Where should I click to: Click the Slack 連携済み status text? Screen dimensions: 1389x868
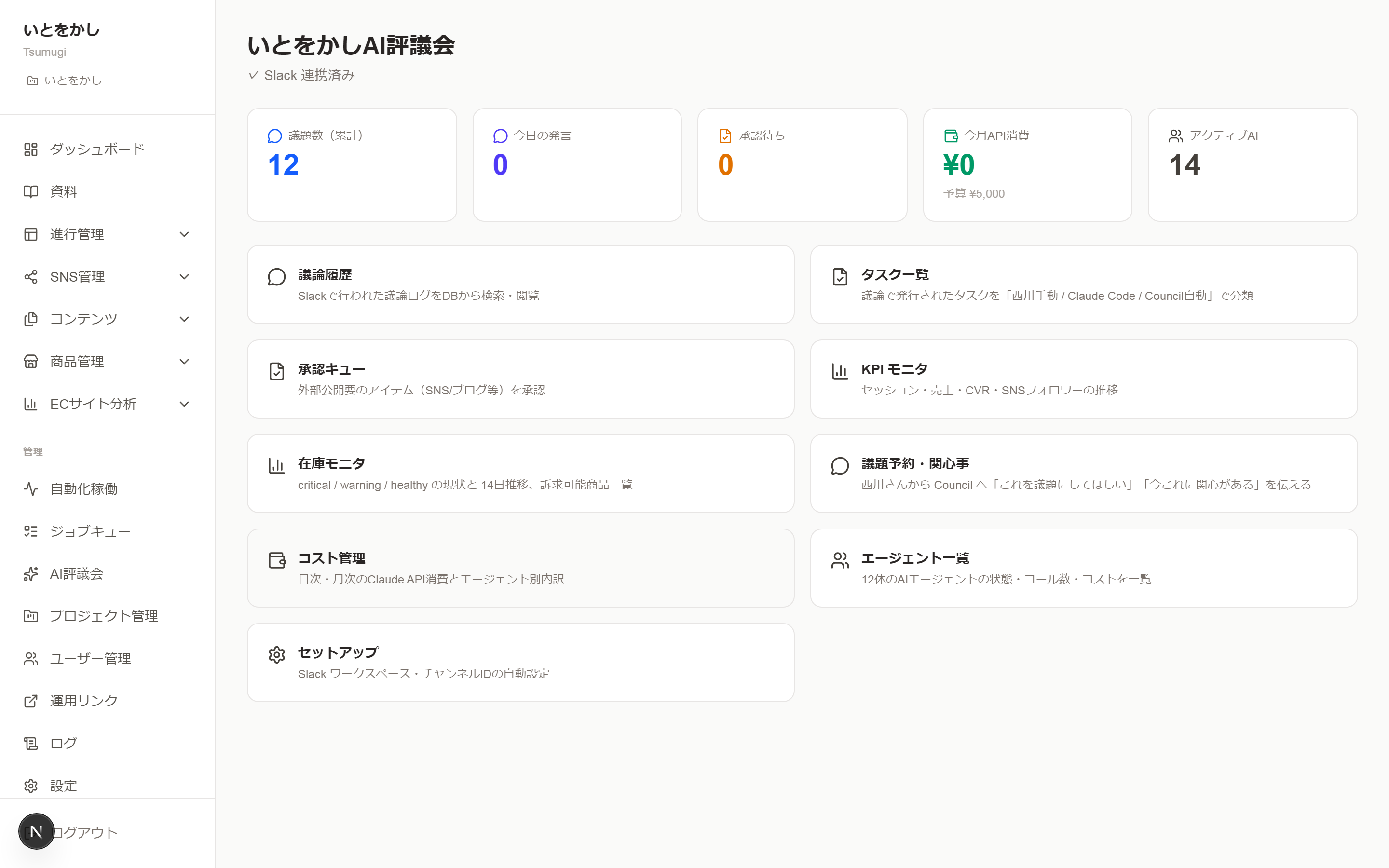coord(309,75)
